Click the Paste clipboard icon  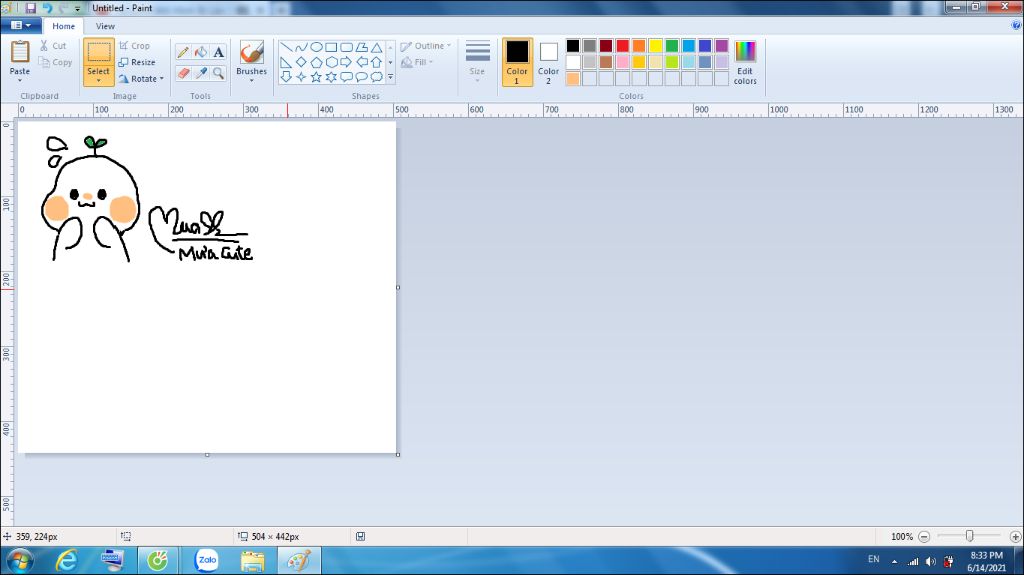(20, 52)
